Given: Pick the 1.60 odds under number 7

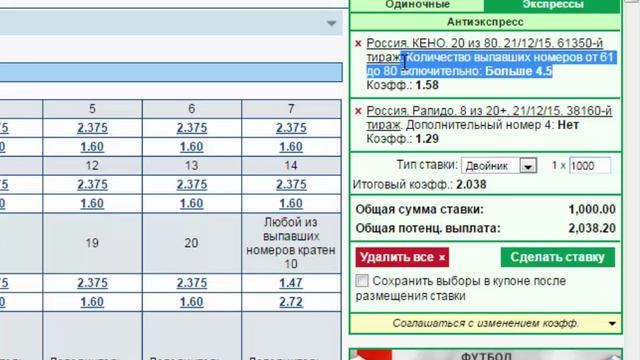Looking at the screenshot, I should pyautogui.click(x=291, y=147).
